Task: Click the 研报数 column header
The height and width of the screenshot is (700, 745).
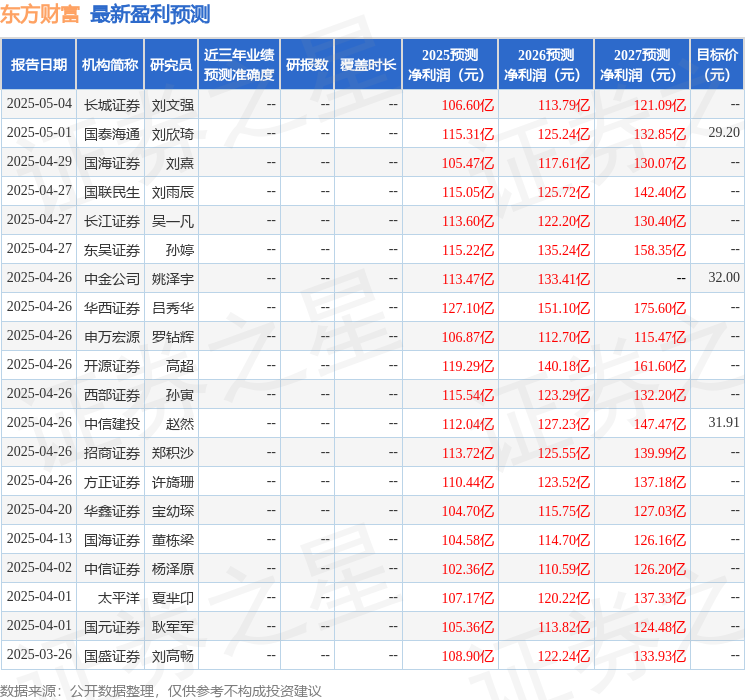Action: pyautogui.click(x=307, y=65)
